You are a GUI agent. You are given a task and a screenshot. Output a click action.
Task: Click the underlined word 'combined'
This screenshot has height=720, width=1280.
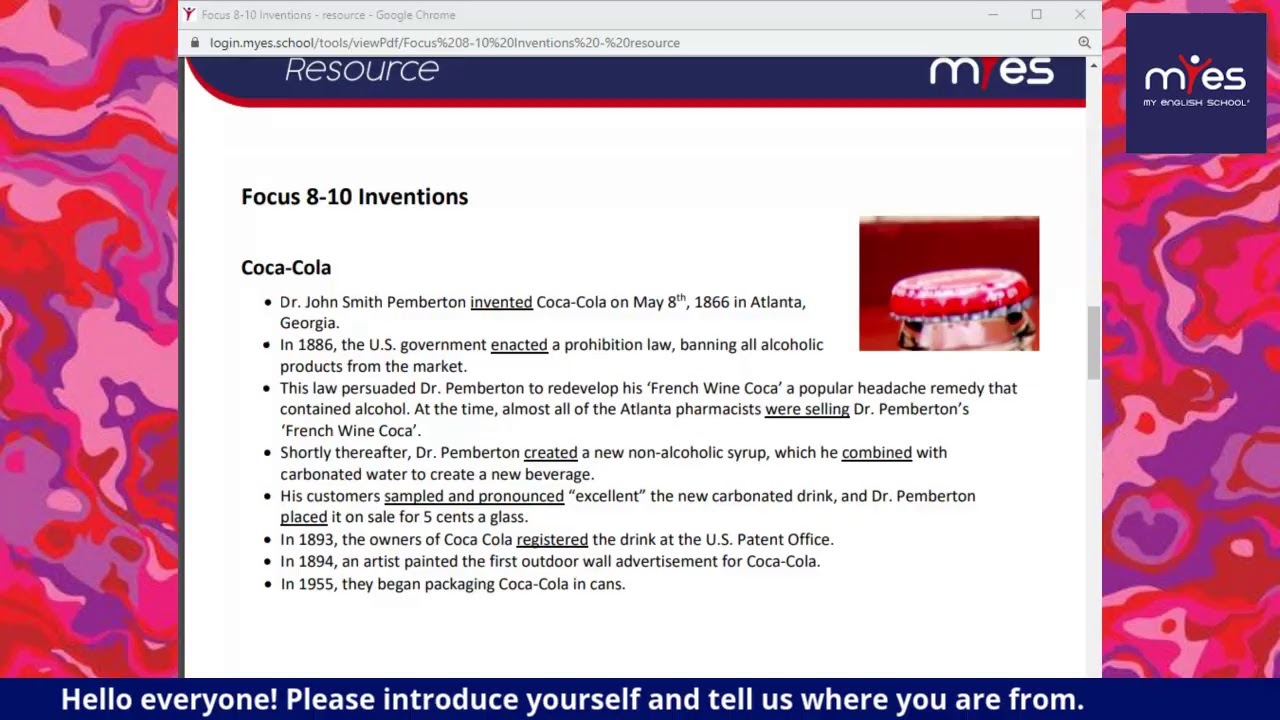tap(876, 453)
